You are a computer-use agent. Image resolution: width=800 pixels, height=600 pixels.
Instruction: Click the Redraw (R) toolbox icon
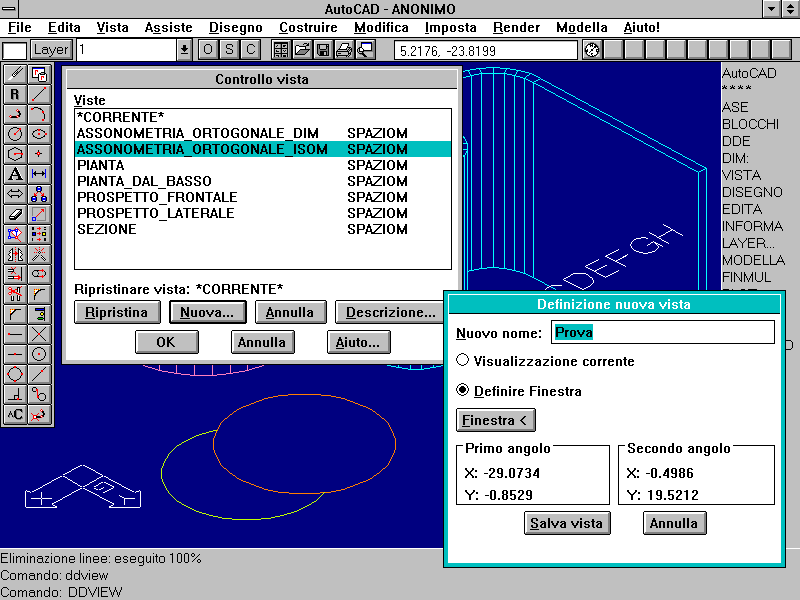point(15,94)
